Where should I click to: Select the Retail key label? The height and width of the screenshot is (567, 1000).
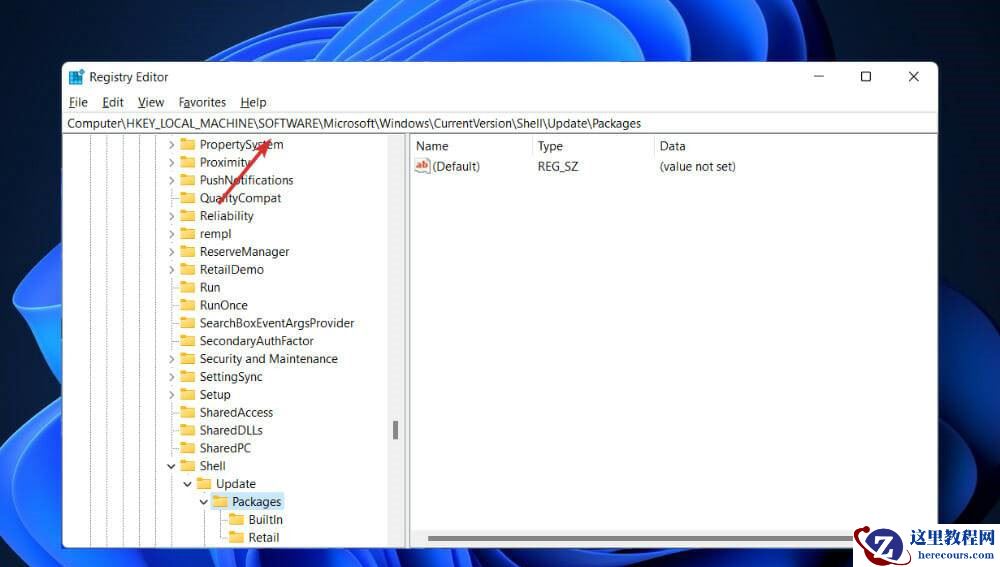(x=263, y=538)
